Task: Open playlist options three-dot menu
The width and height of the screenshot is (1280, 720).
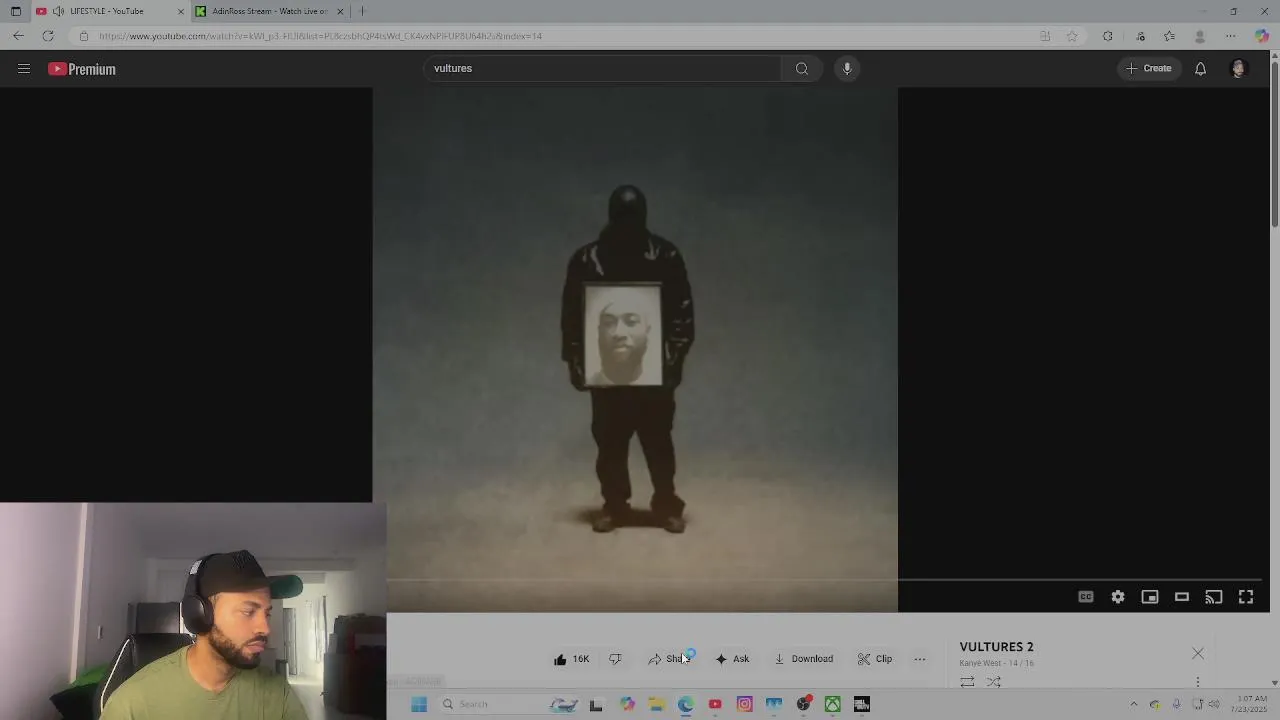Action: (x=1198, y=682)
